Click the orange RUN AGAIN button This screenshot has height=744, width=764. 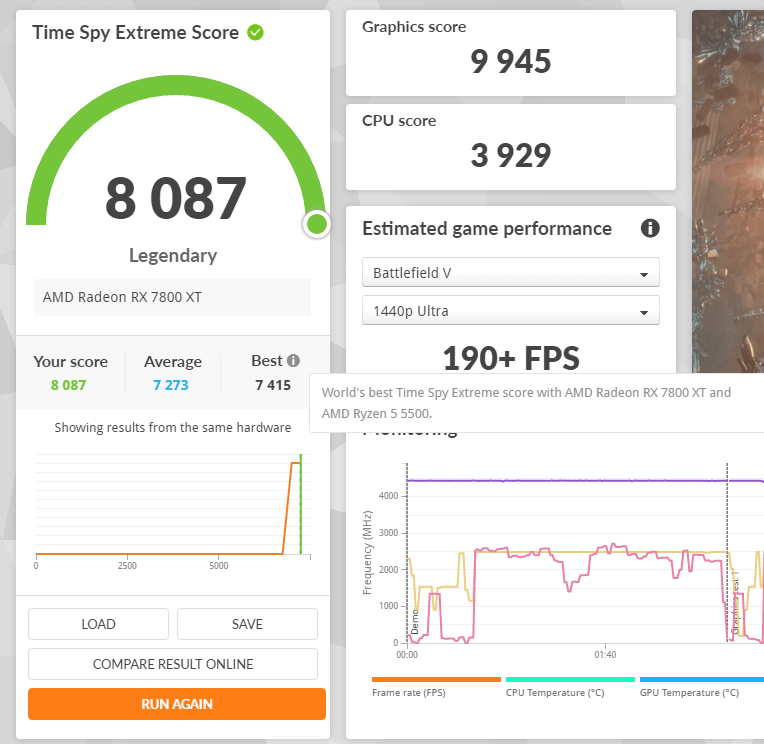point(177,704)
